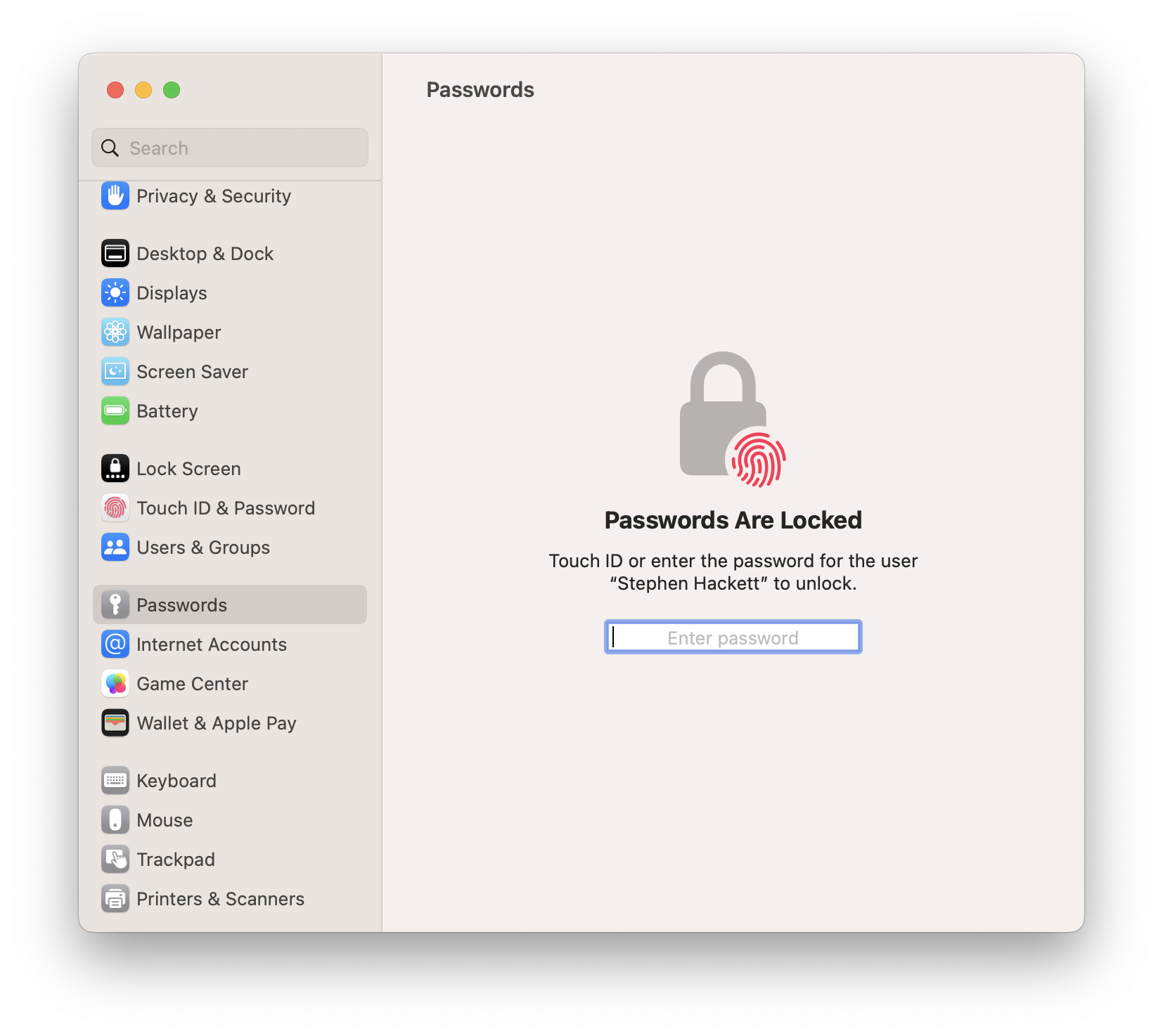Focus the Search settings field

[239, 148]
